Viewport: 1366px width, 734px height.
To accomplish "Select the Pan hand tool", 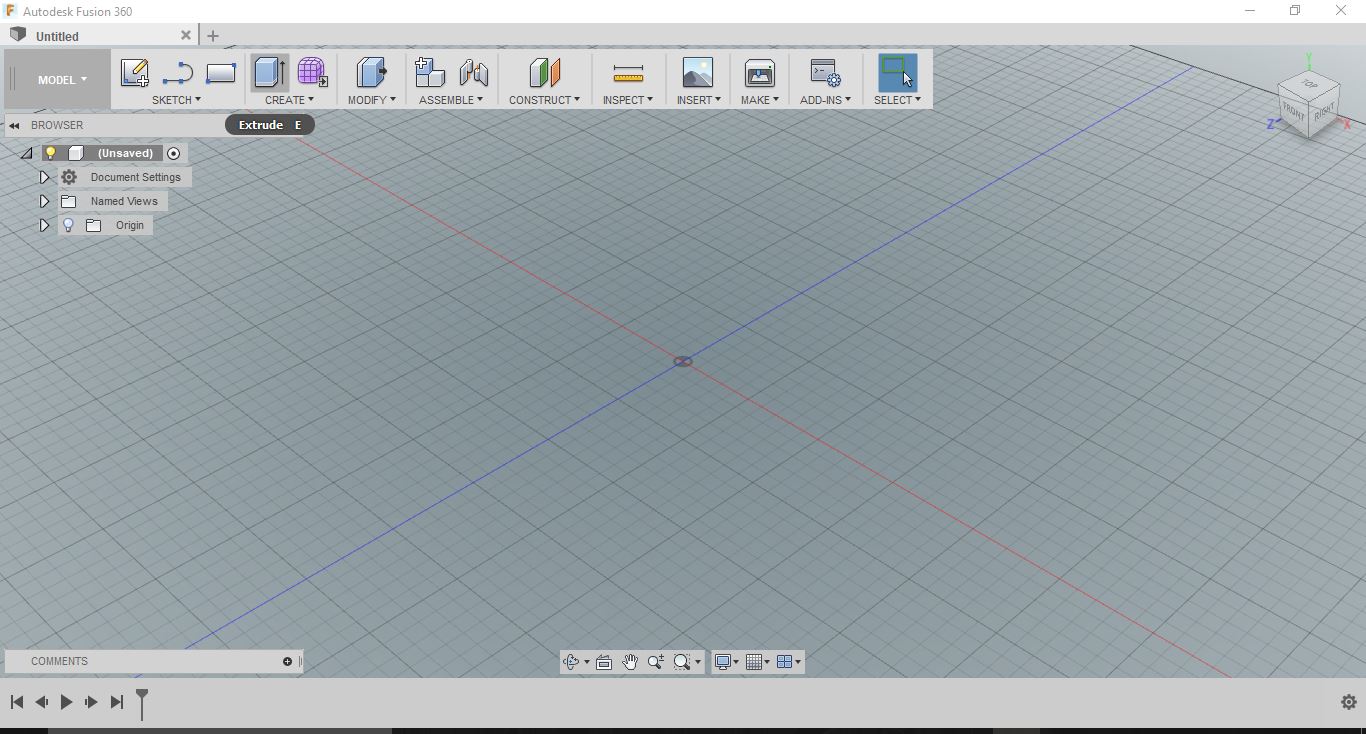I will click(x=630, y=662).
